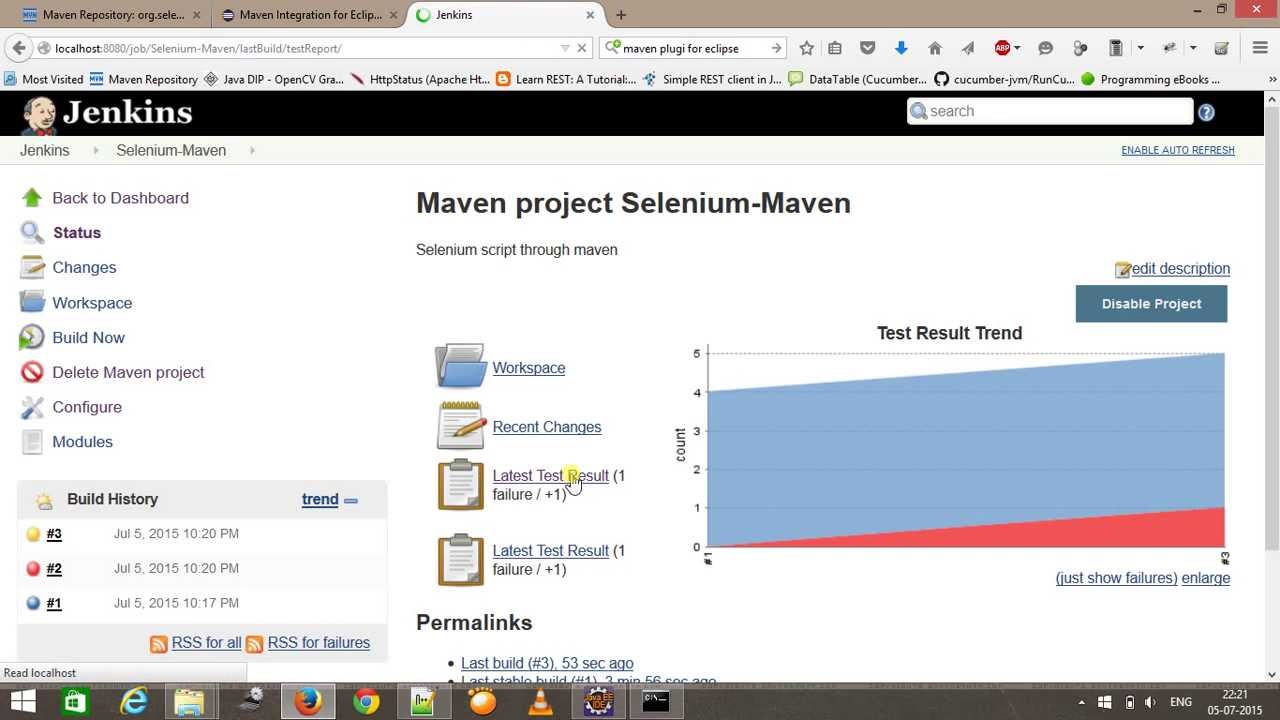Expand the Selenium-Maven breadcrumb arrow

[252, 151]
